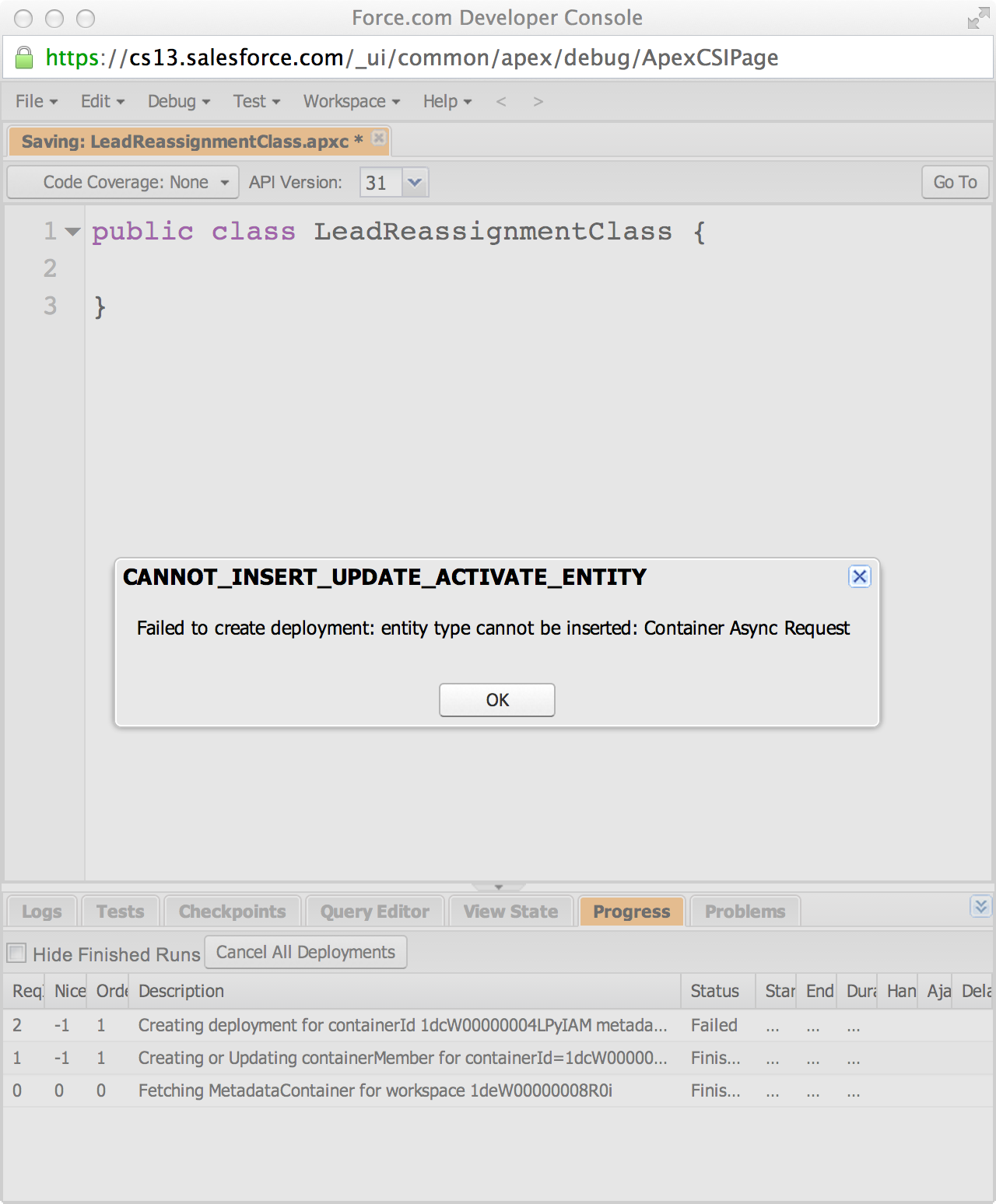This screenshot has height=1204, width=996.
Task: Click the Go To button
Action: [955, 182]
